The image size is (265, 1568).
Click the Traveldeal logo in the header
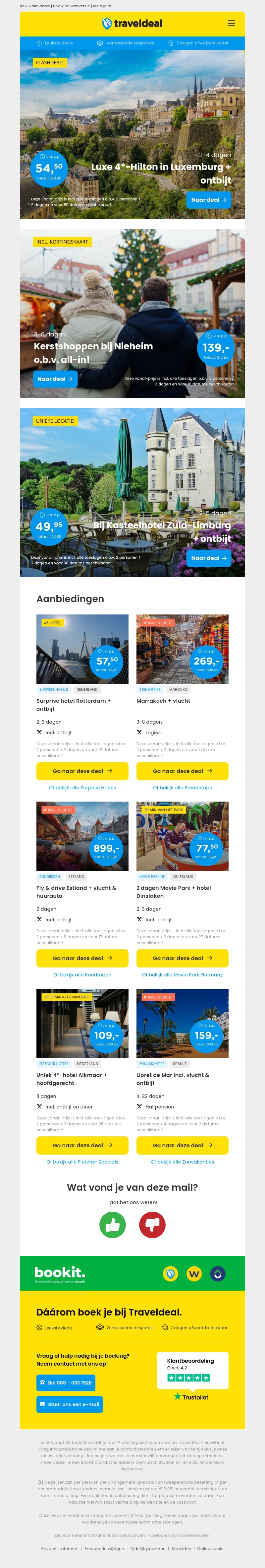132,24
